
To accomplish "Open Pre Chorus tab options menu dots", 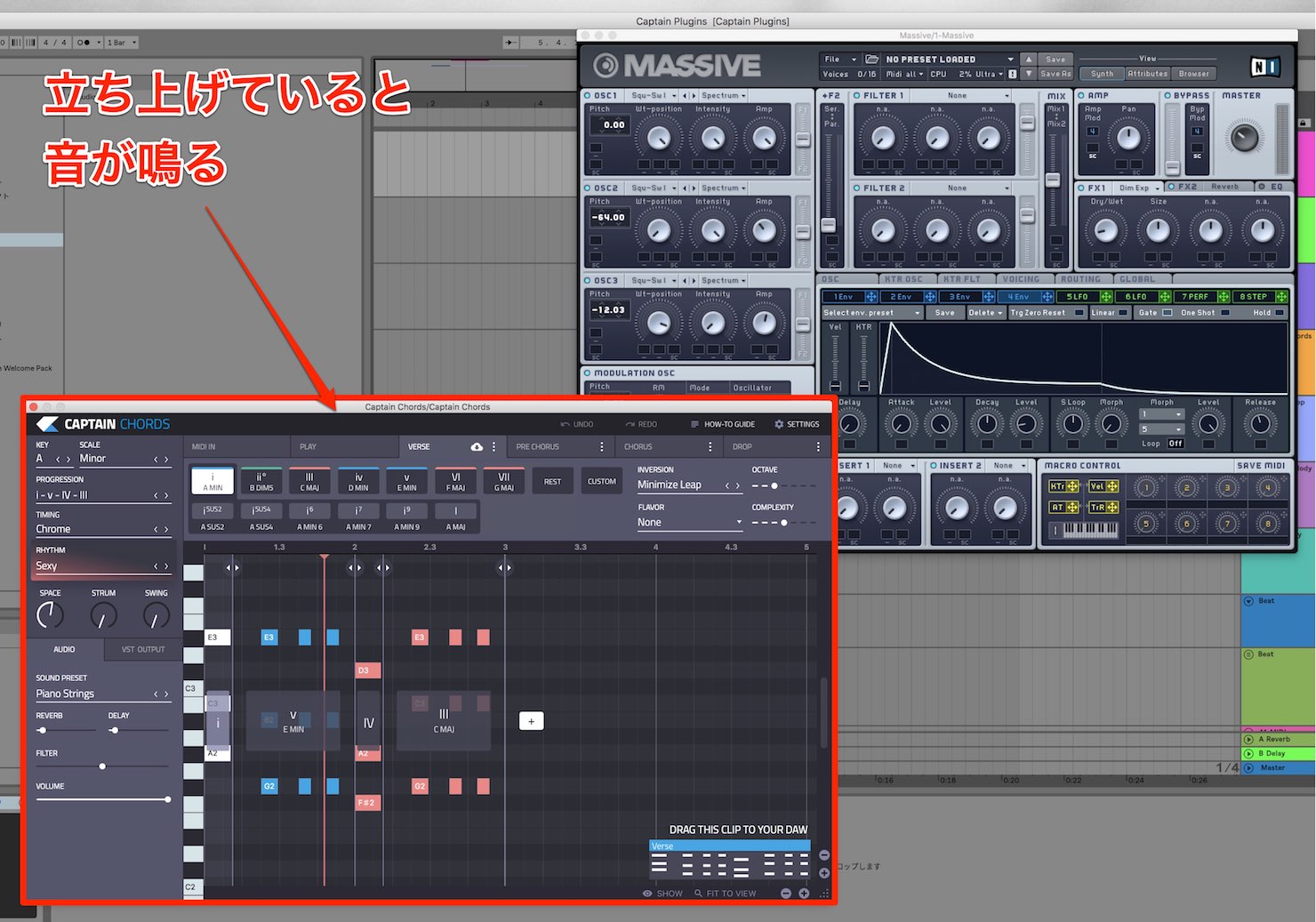I will point(602,446).
